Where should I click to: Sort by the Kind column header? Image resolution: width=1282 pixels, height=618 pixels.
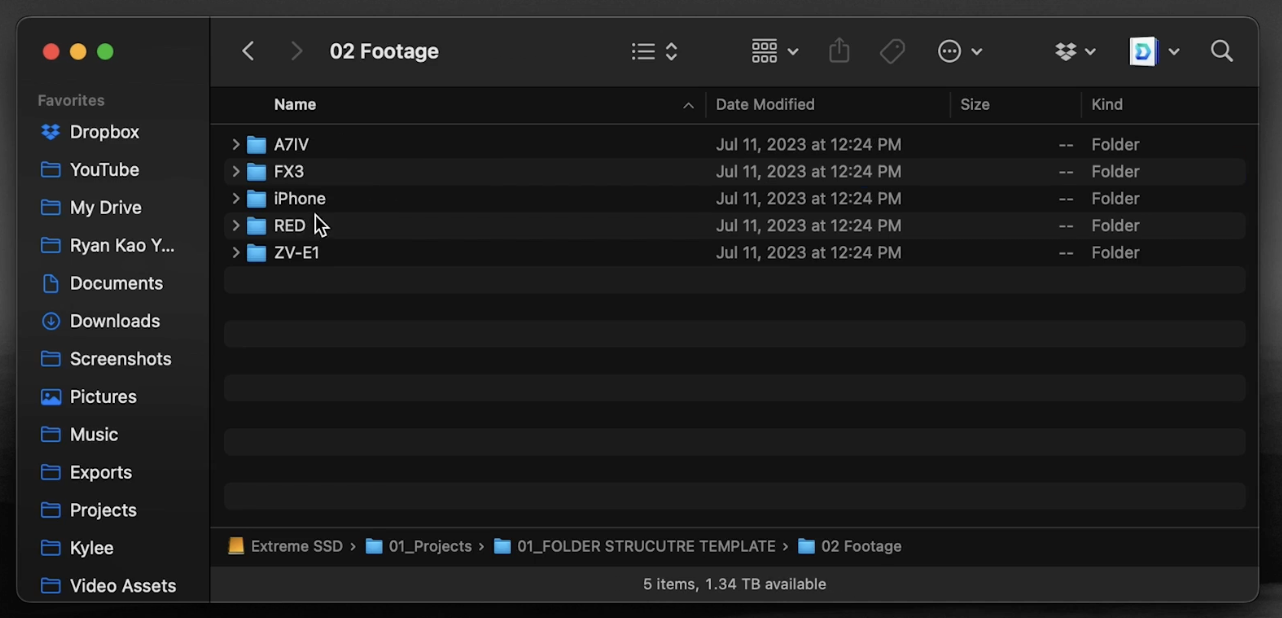[x=1107, y=105]
